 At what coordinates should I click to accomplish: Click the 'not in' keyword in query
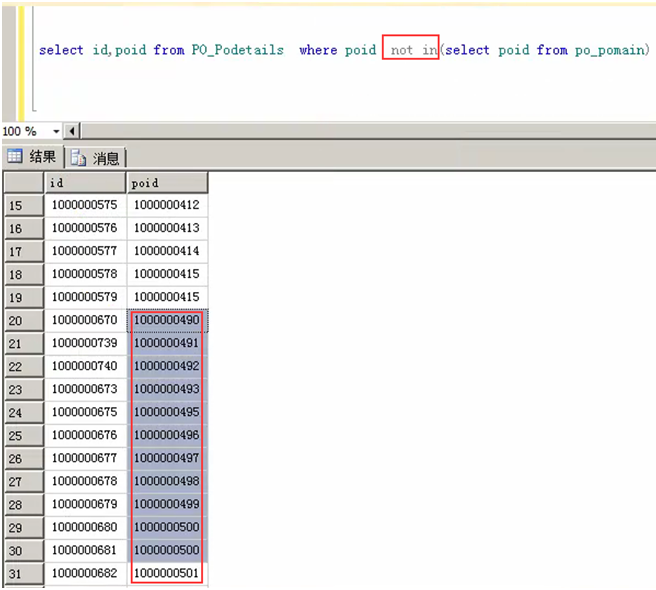coord(414,50)
